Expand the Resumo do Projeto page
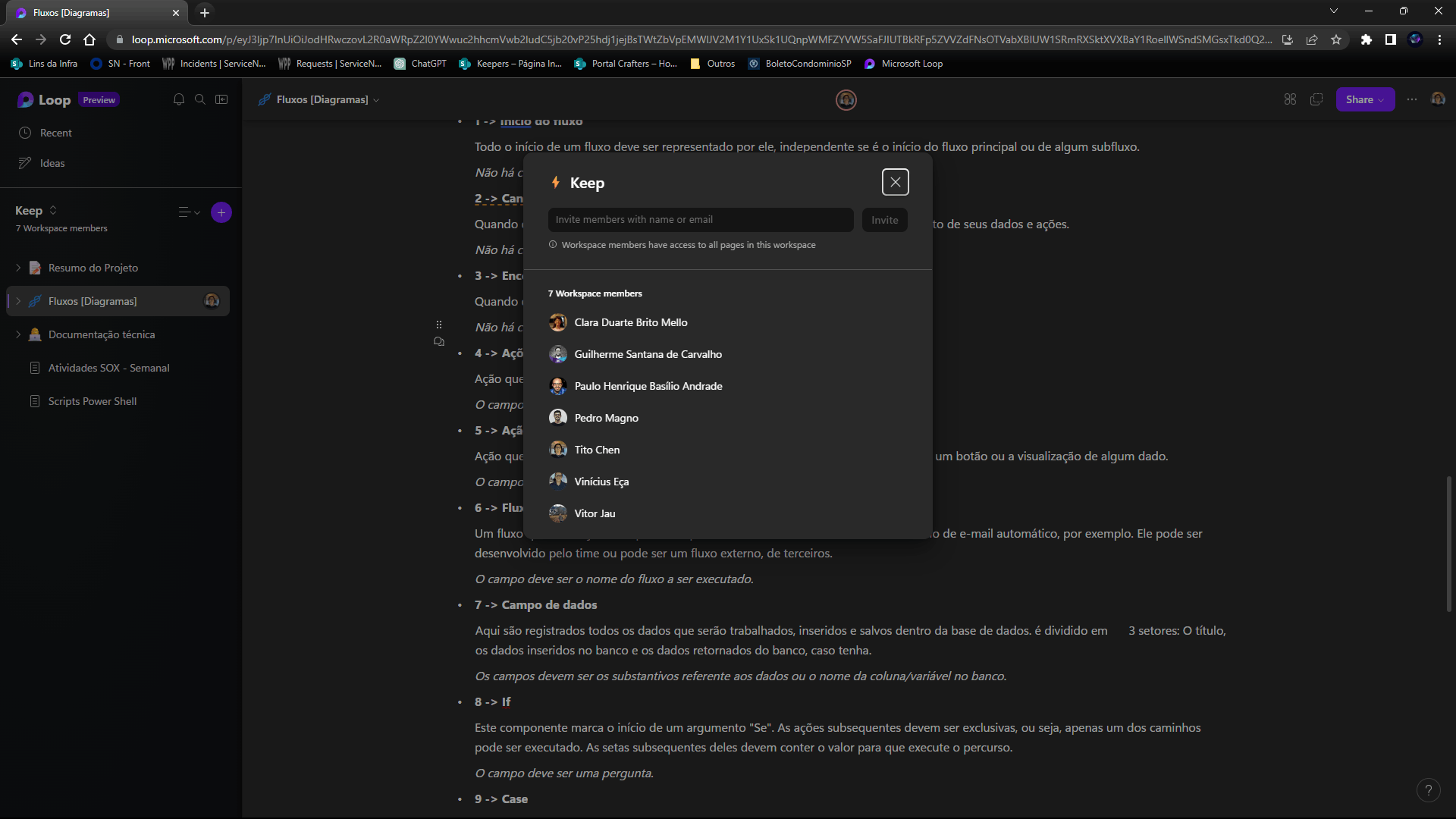The height and width of the screenshot is (819, 1456). 18,268
